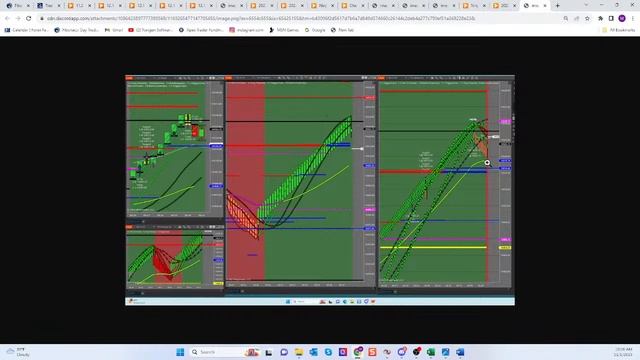Open the Chrome three-dot menu

click(633, 18)
